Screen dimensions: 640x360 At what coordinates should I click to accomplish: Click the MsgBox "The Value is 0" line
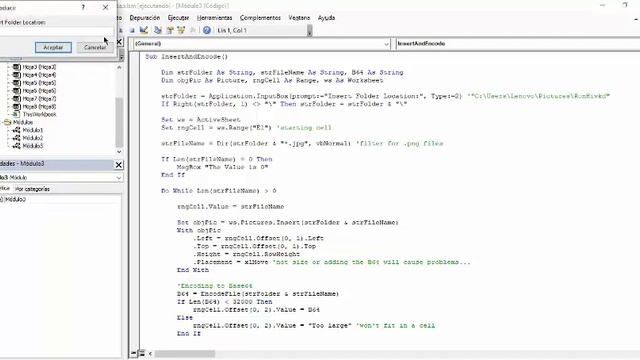point(222,167)
